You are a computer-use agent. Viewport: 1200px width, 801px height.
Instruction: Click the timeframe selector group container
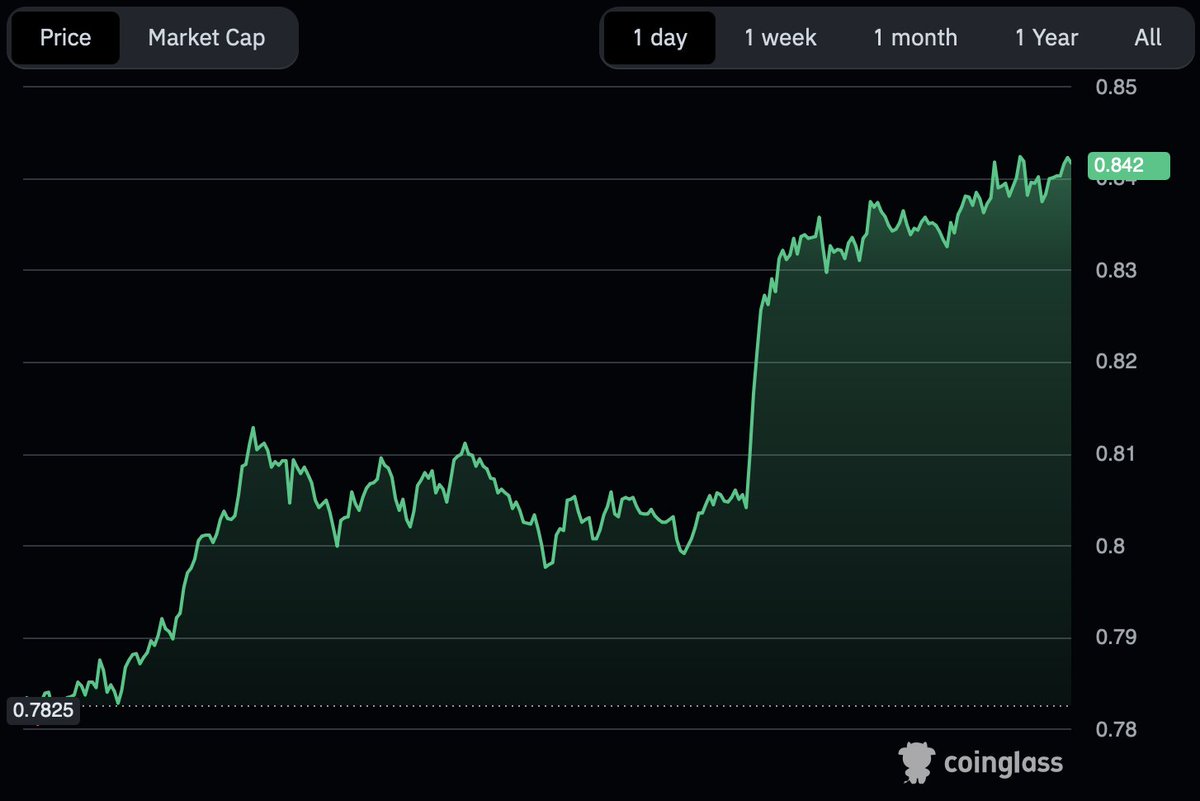click(895, 37)
